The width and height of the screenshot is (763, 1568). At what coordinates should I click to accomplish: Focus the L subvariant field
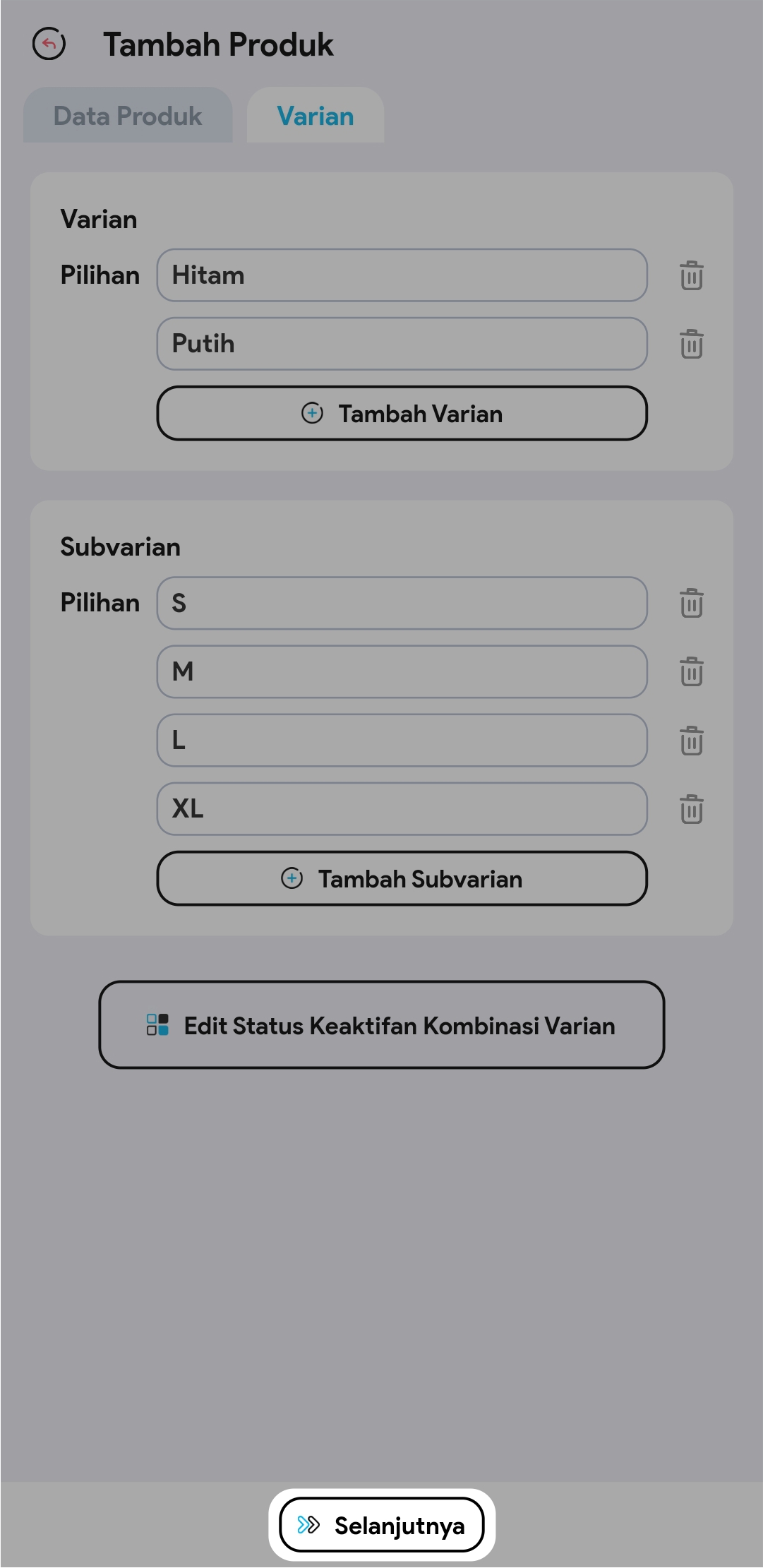(x=402, y=741)
